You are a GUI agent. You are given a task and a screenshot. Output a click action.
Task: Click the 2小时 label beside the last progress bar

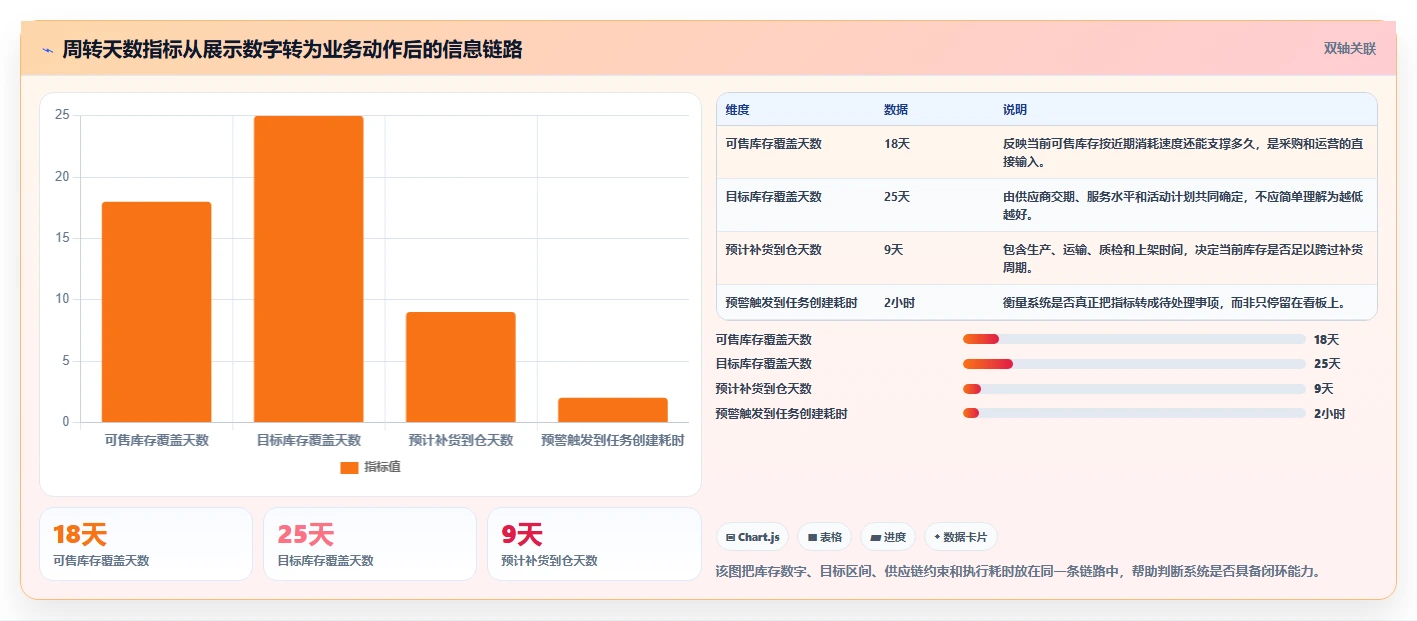click(x=1329, y=414)
